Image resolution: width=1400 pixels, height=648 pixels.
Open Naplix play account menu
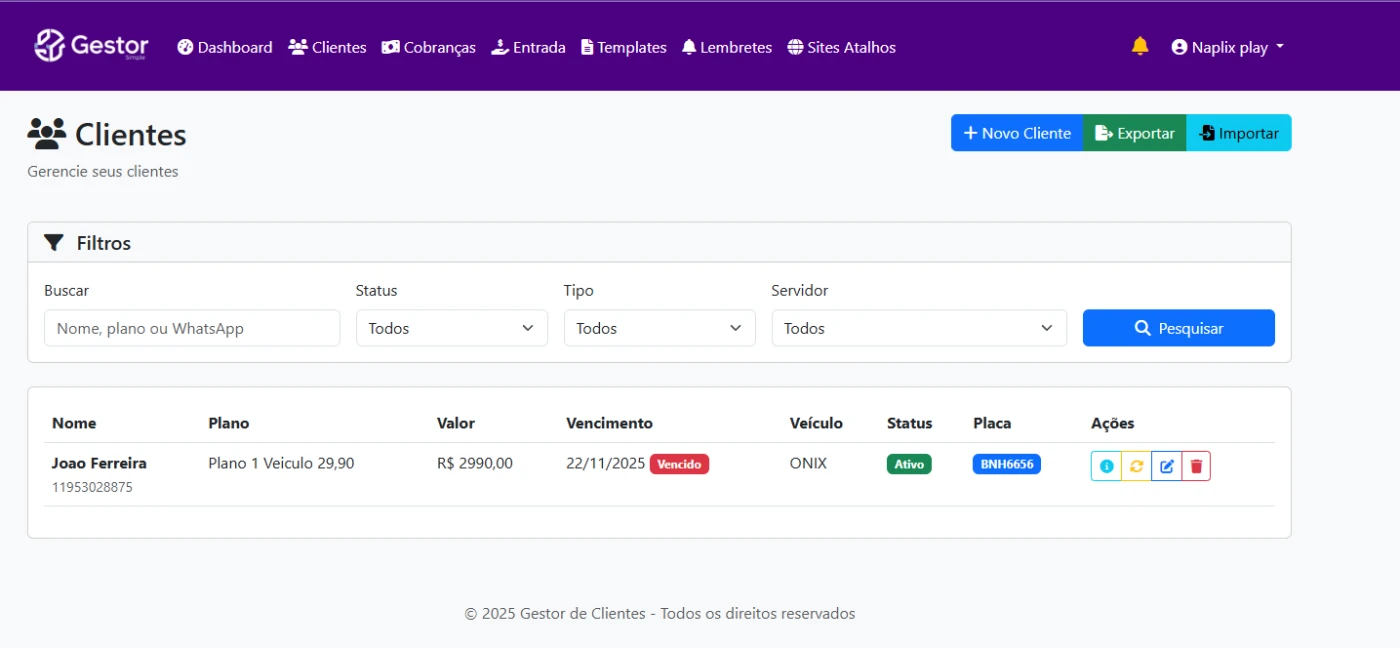pos(1227,47)
